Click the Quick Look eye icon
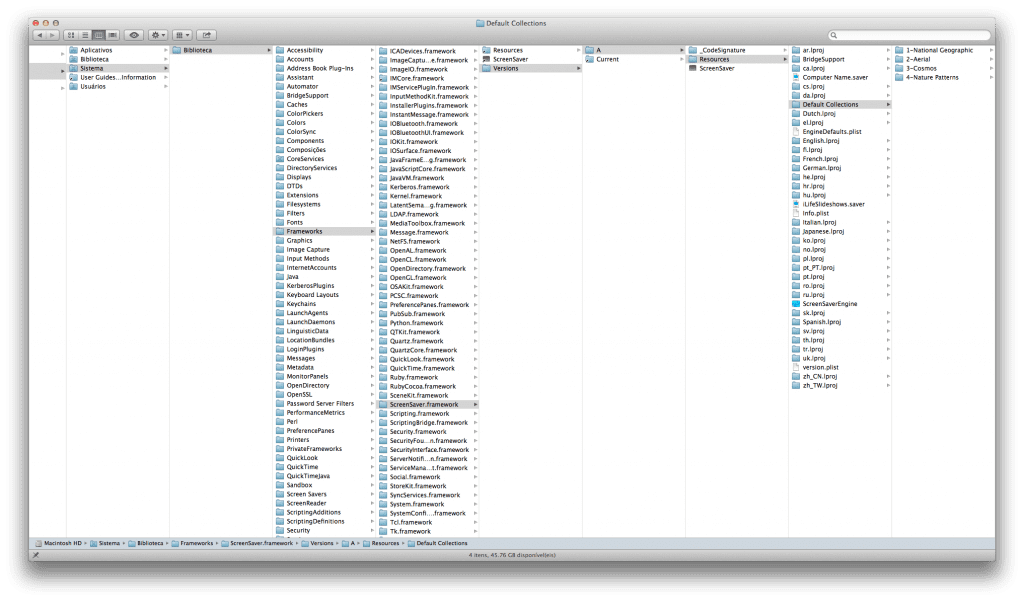This screenshot has height=601, width=1024. (x=135, y=34)
